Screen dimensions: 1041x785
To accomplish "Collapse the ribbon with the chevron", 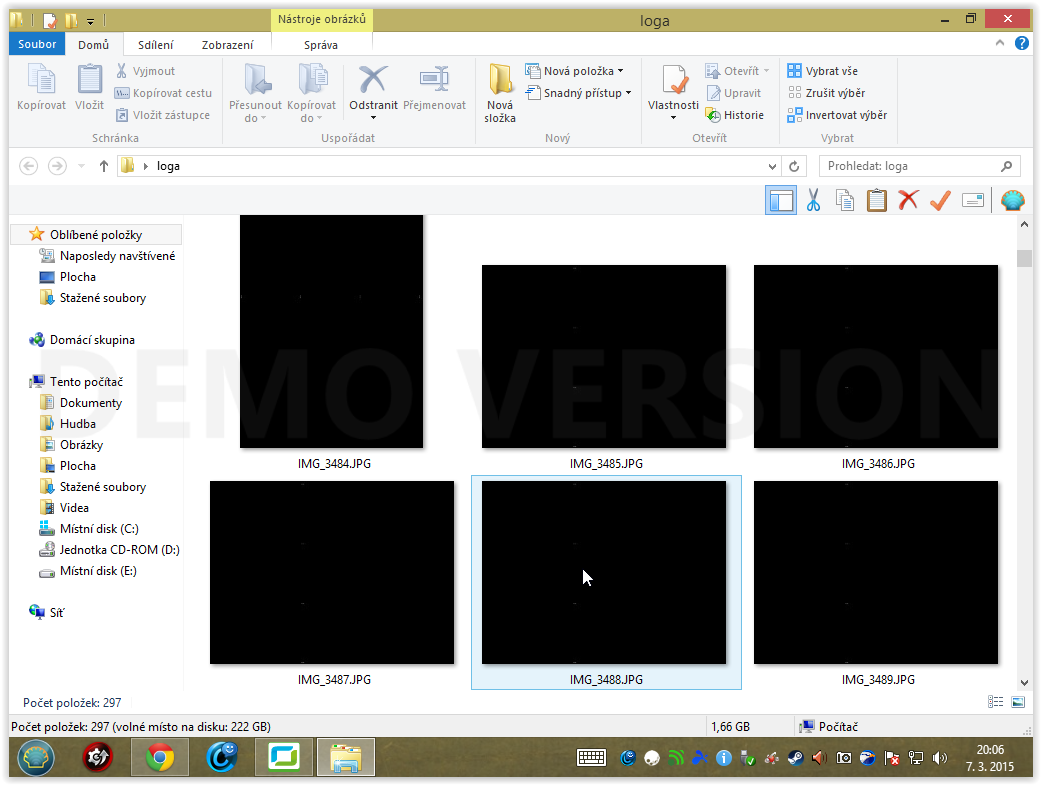I will point(1000,43).
